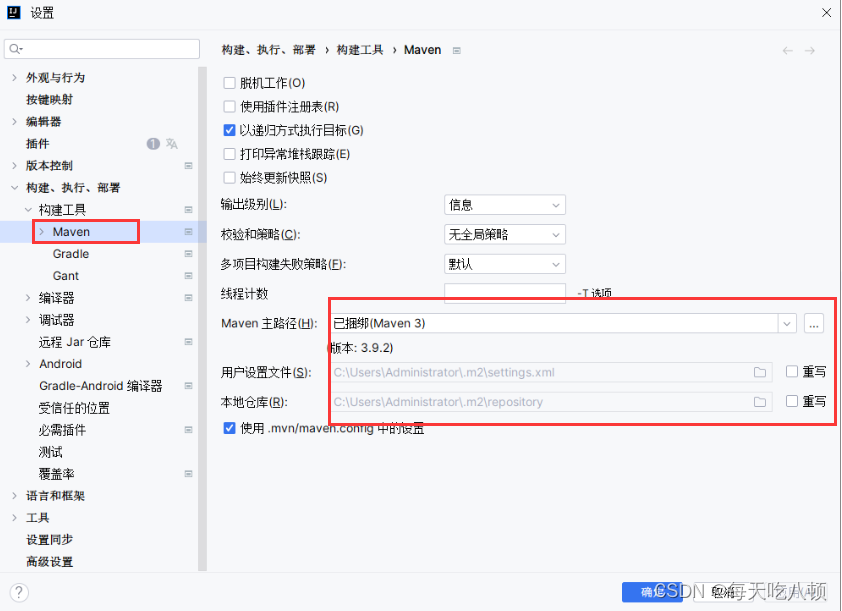Open the 校验和策略 dropdown showing 无全局策略
Image resolution: width=842 pixels, height=611 pixels.
505,234
